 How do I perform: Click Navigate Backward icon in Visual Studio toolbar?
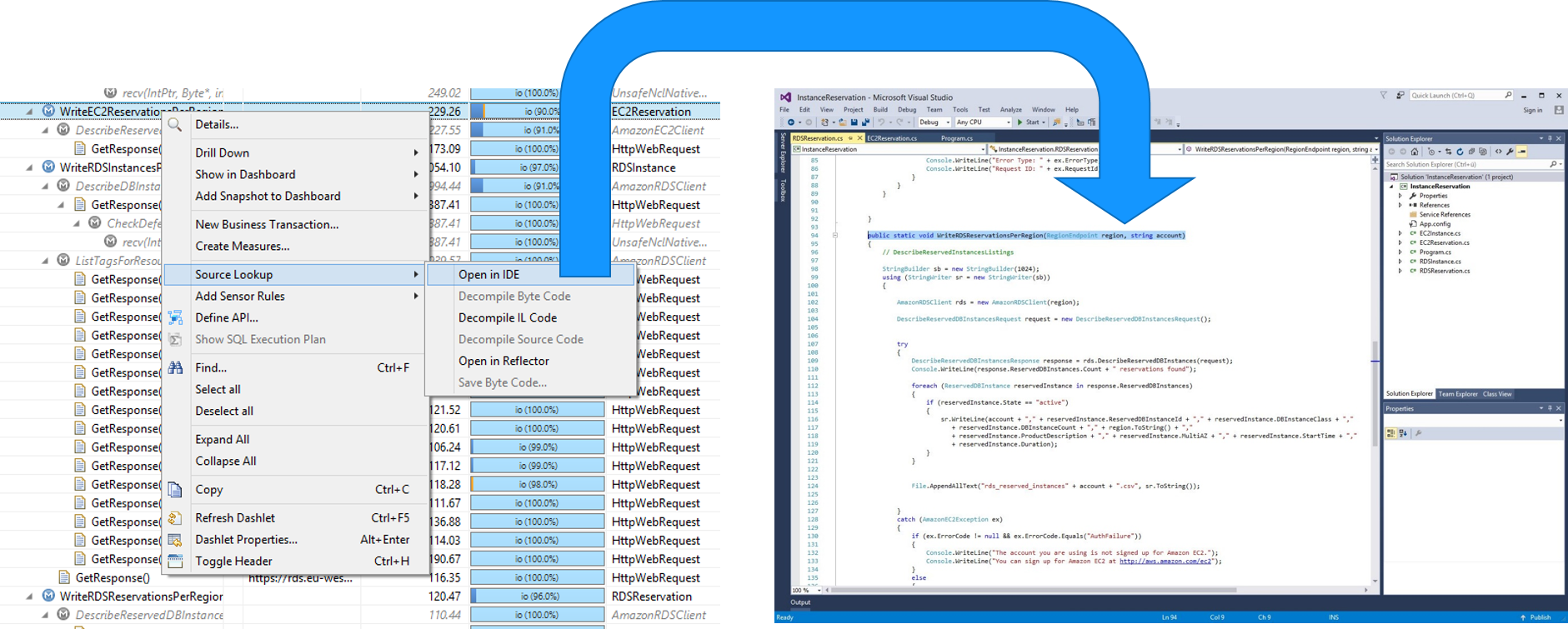point(791,122)
